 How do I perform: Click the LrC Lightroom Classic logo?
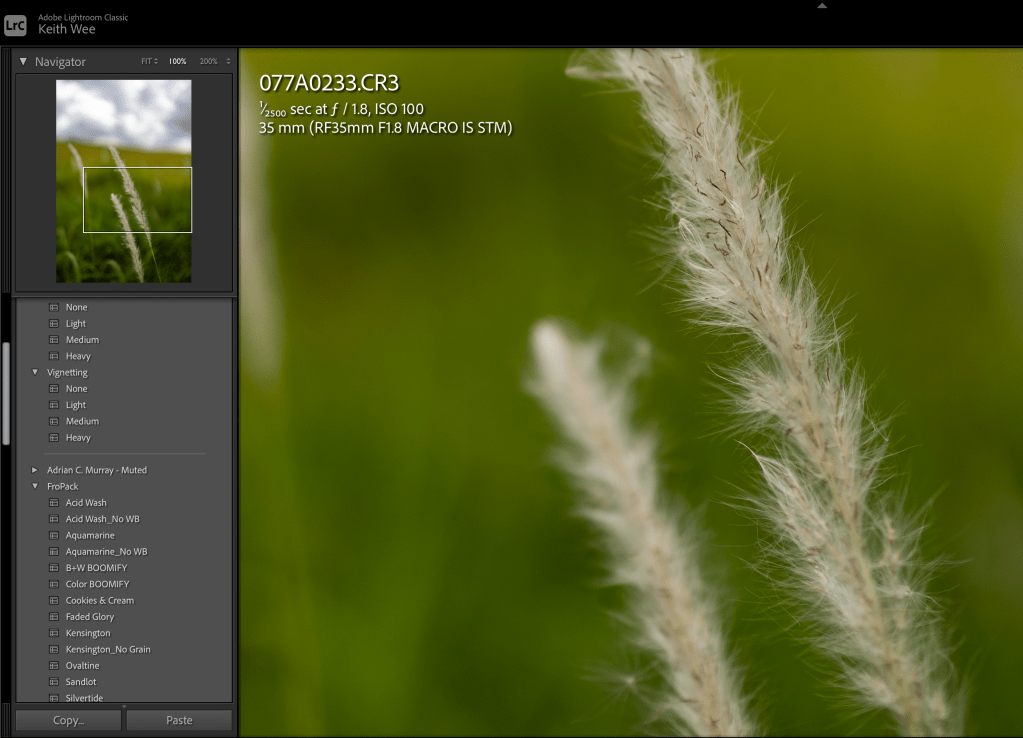(15, 24)
